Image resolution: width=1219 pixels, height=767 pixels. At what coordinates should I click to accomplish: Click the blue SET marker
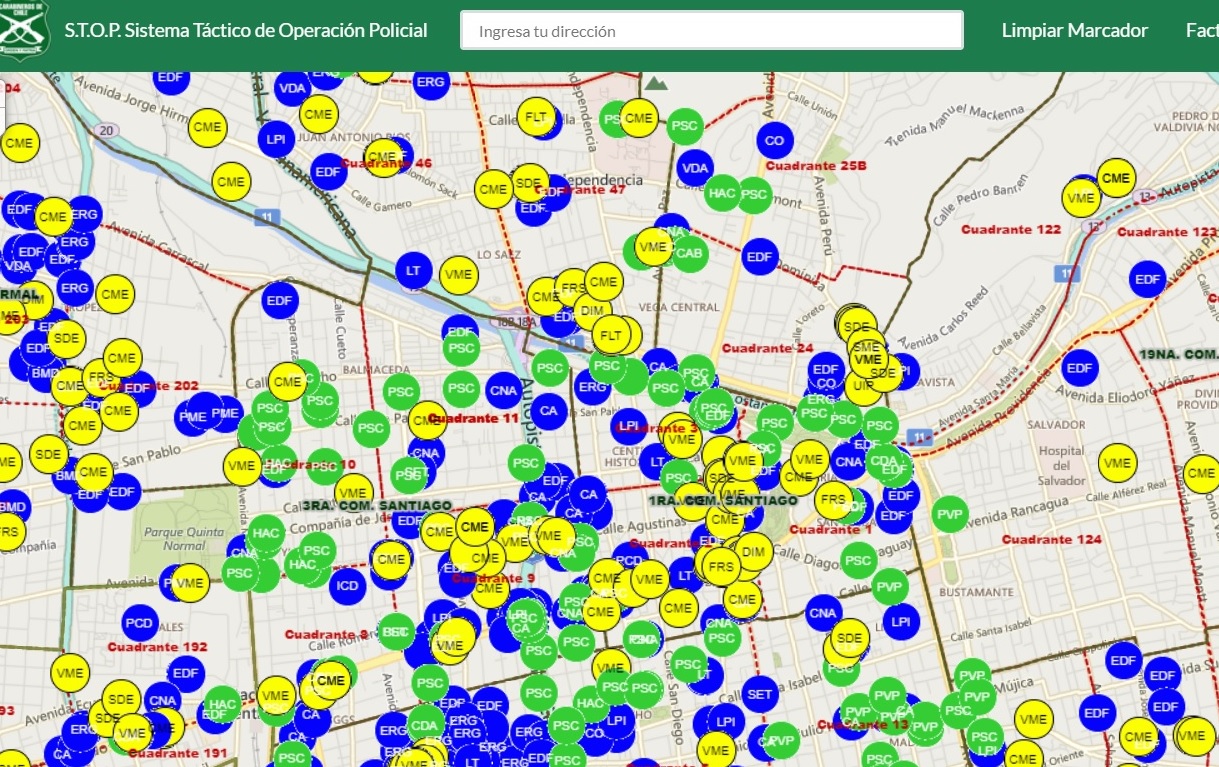pos(760,694)
